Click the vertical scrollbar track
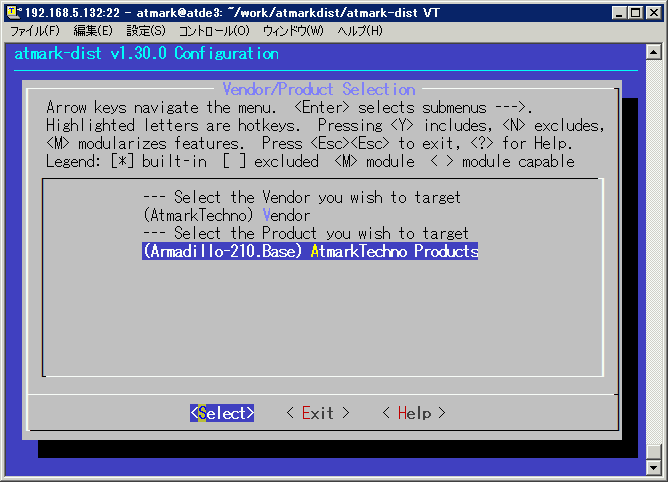Viewport: 668px width, 482px height. click(x=654, y=252)
